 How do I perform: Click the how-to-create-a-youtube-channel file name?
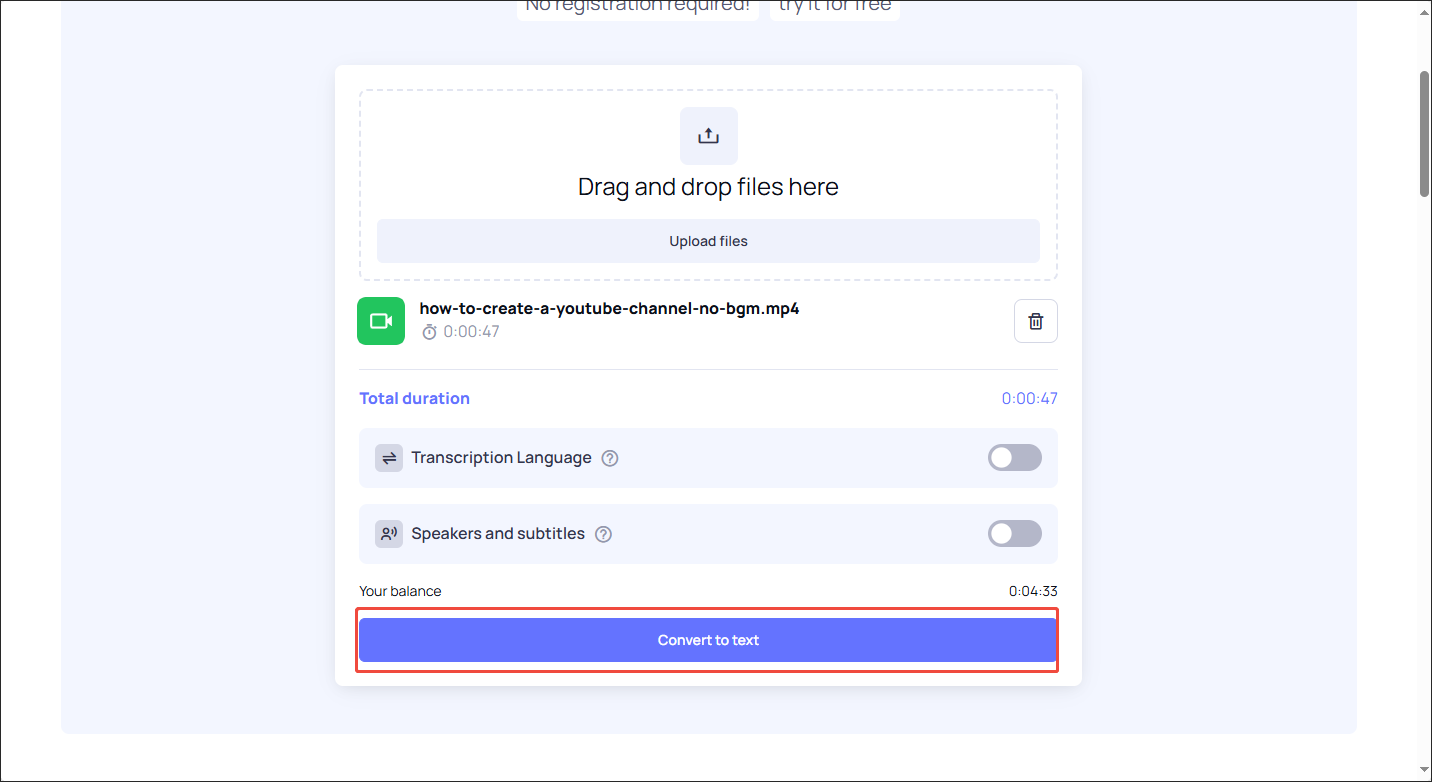[x=609, y=308]
